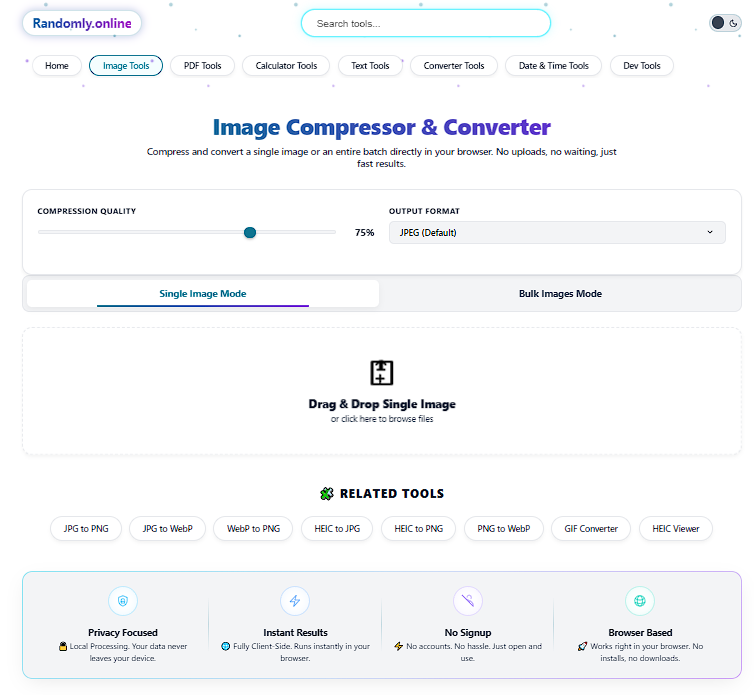Viewport: 754px width, 695px height.
Task: Click the OUTPUT FORMAT label
Action: (x=424, y=211)
